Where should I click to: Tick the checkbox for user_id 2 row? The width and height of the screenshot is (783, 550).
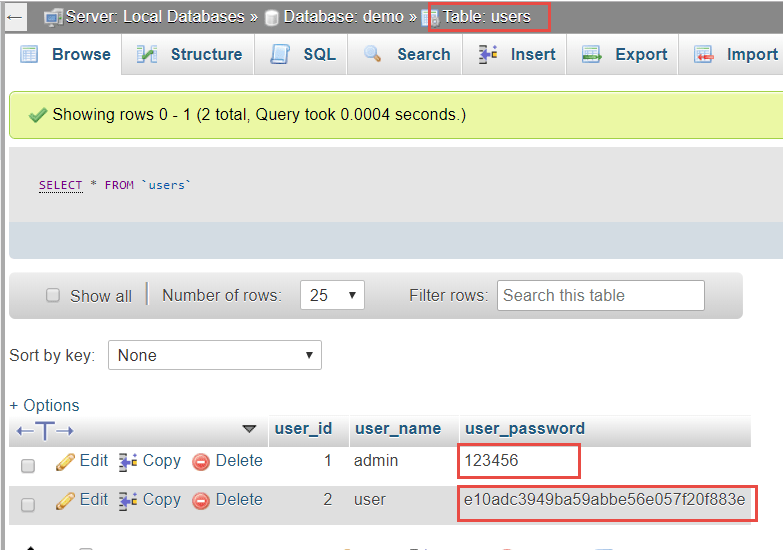pyautogui.click(x=28, y=505)
